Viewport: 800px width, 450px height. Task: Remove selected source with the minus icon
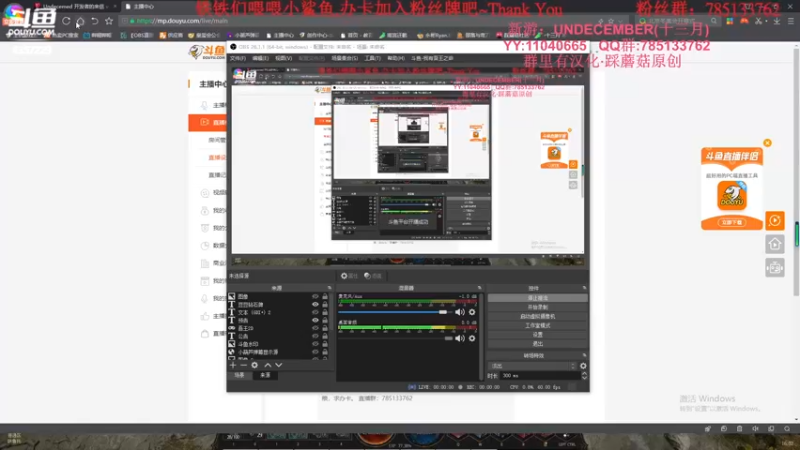[243, 365]
